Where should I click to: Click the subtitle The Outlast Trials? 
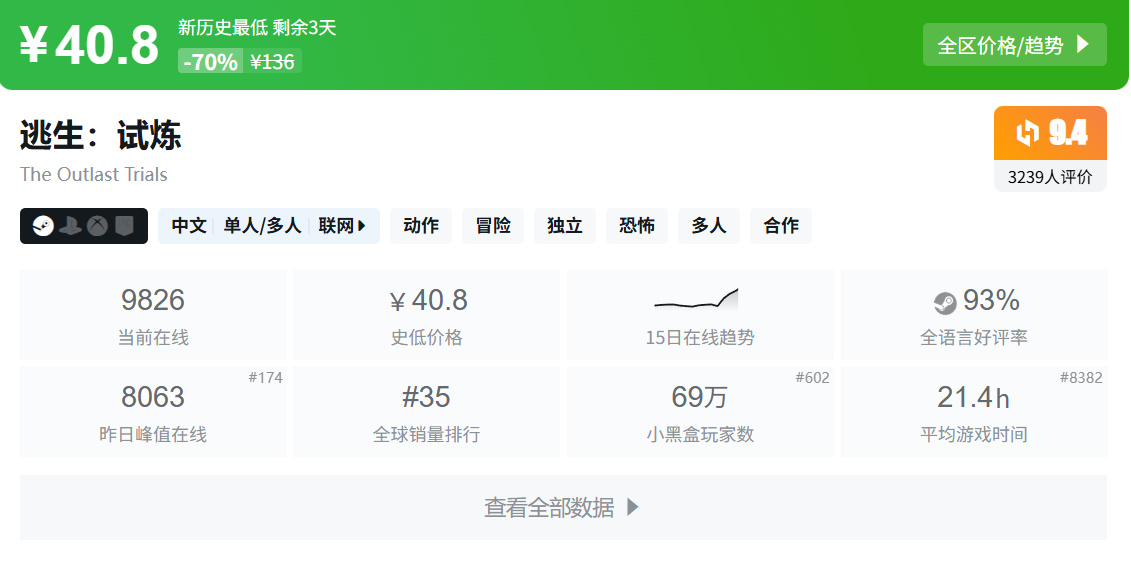click(x=94, y=175)
